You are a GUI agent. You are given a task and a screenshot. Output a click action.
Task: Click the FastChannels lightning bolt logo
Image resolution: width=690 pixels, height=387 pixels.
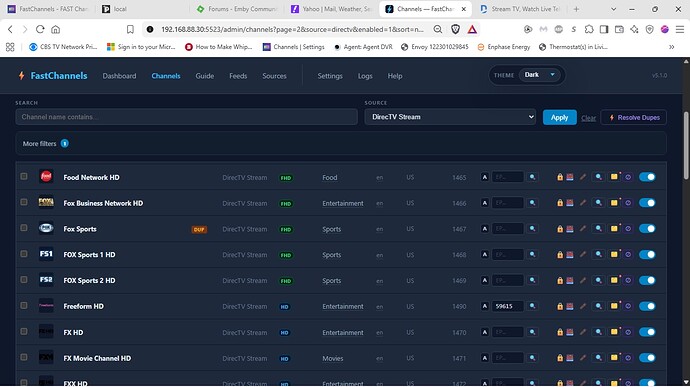point(22,76)
